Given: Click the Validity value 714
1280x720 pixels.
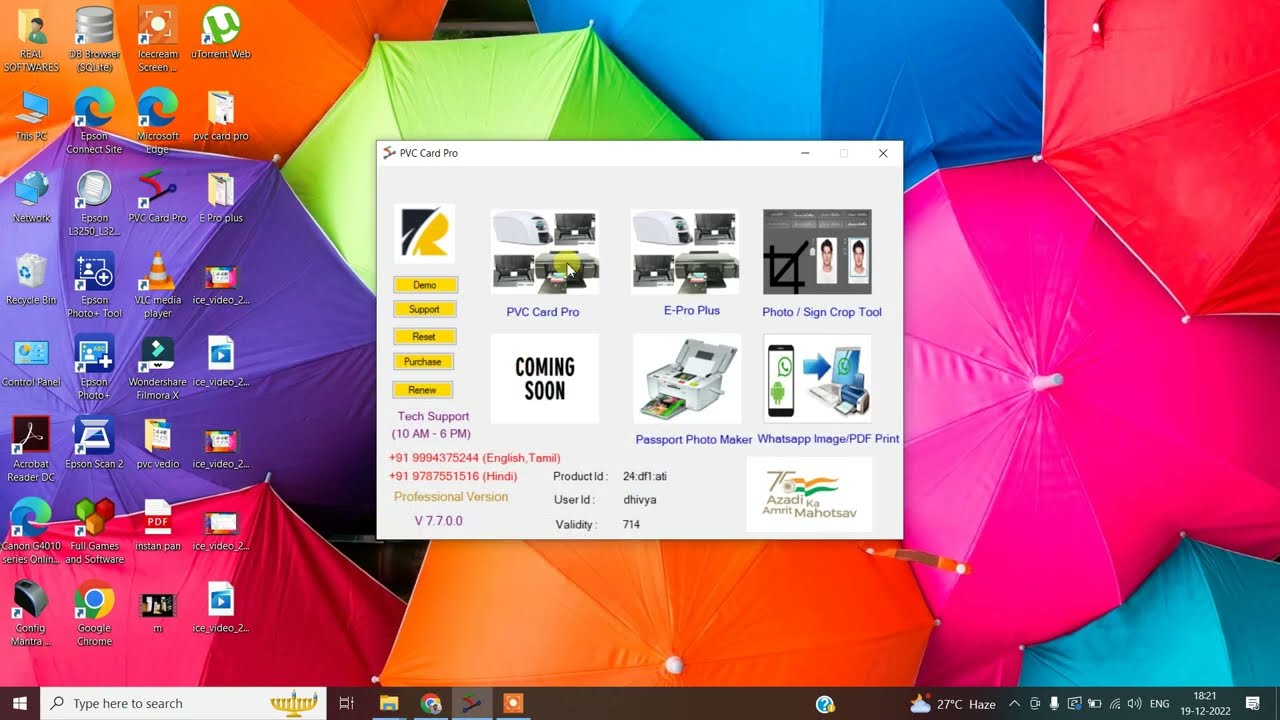Looking at the screenshot, I should 631,525.
